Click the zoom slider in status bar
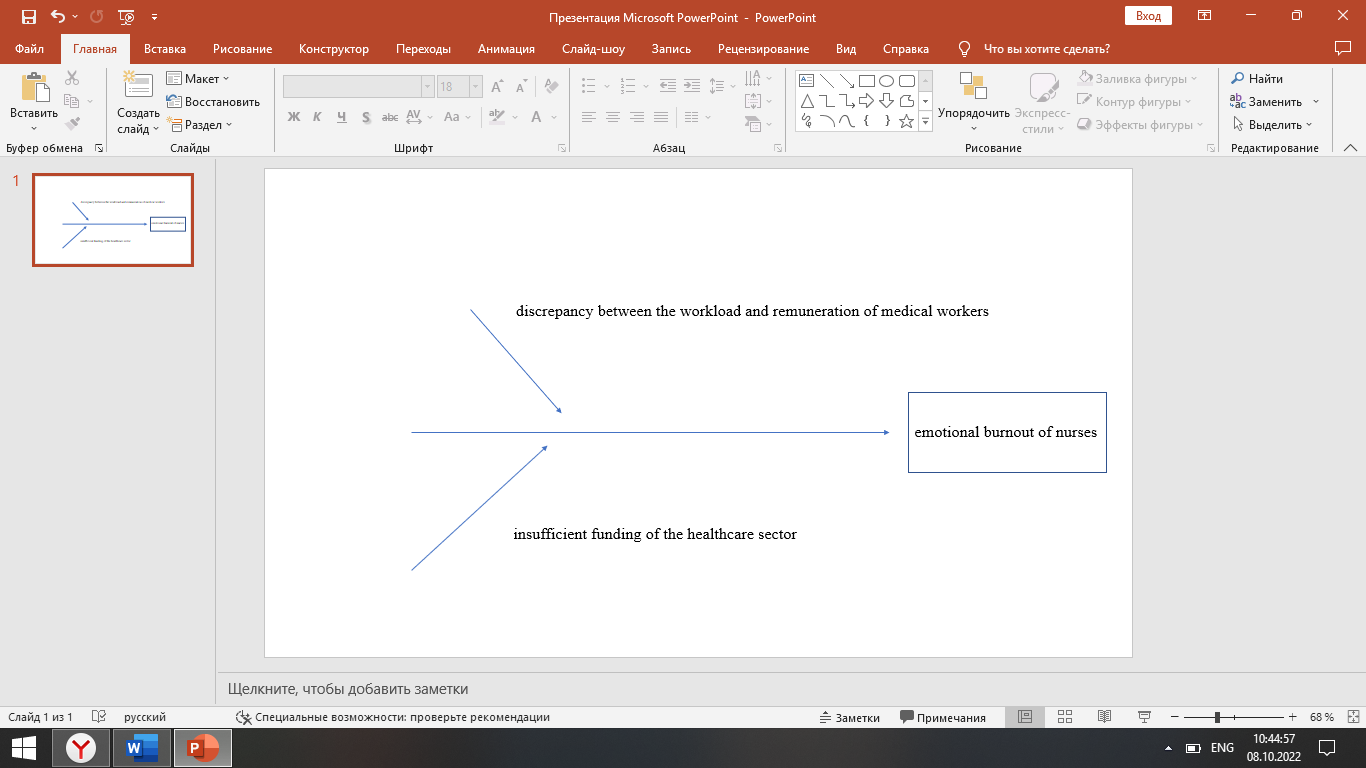 click(x=1217, y=717)
